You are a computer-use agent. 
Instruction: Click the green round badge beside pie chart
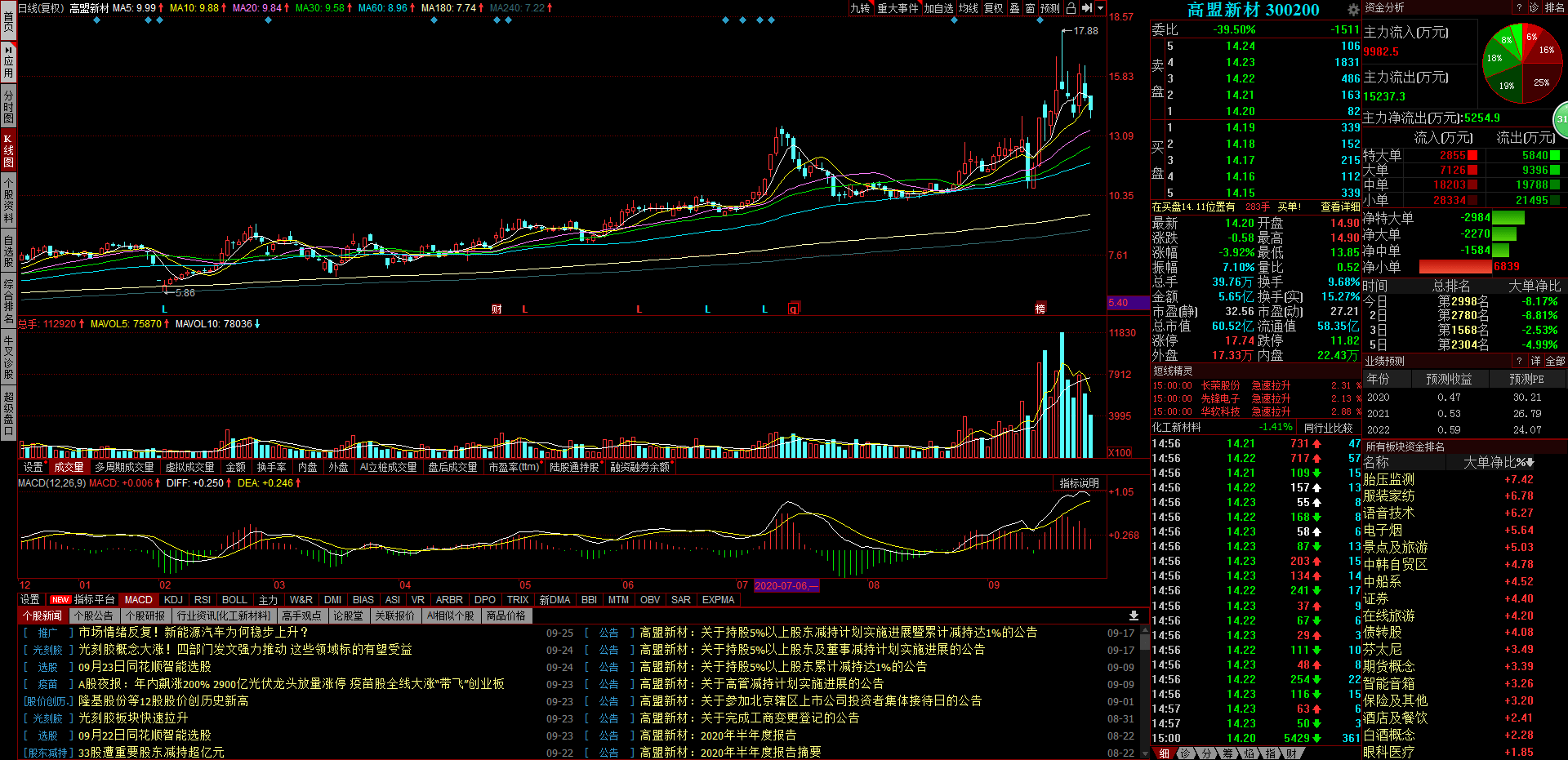1561,119
